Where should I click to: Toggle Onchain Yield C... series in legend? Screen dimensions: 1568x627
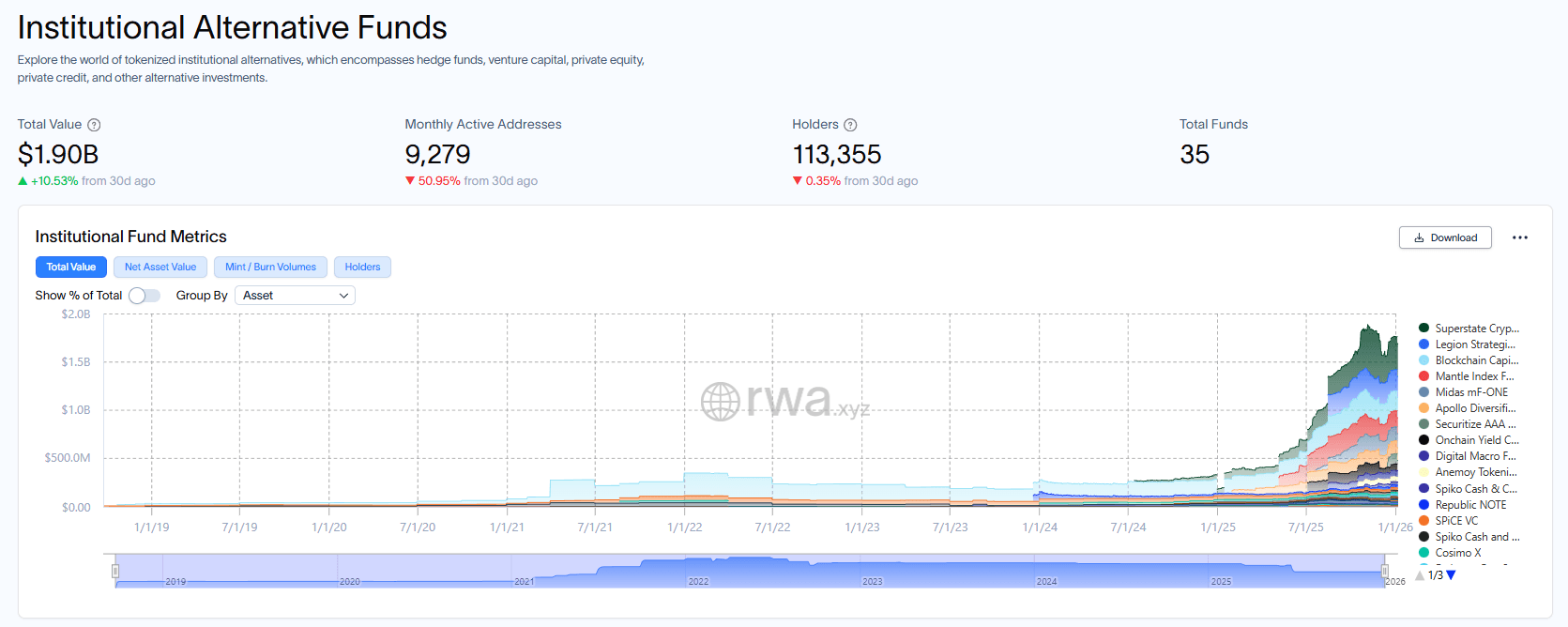click(x=1469, y=440)
